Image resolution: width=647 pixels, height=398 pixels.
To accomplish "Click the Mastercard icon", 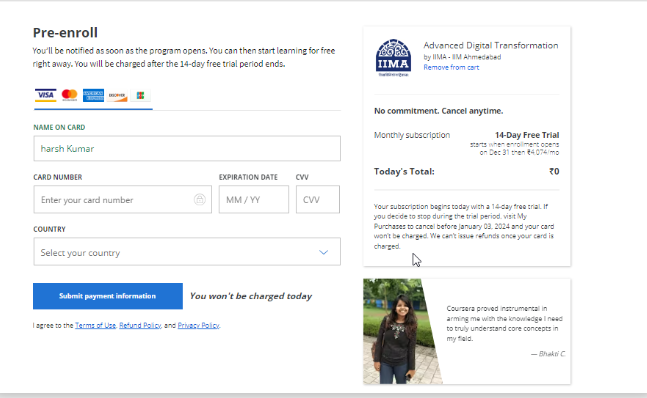I will (69, 95).
